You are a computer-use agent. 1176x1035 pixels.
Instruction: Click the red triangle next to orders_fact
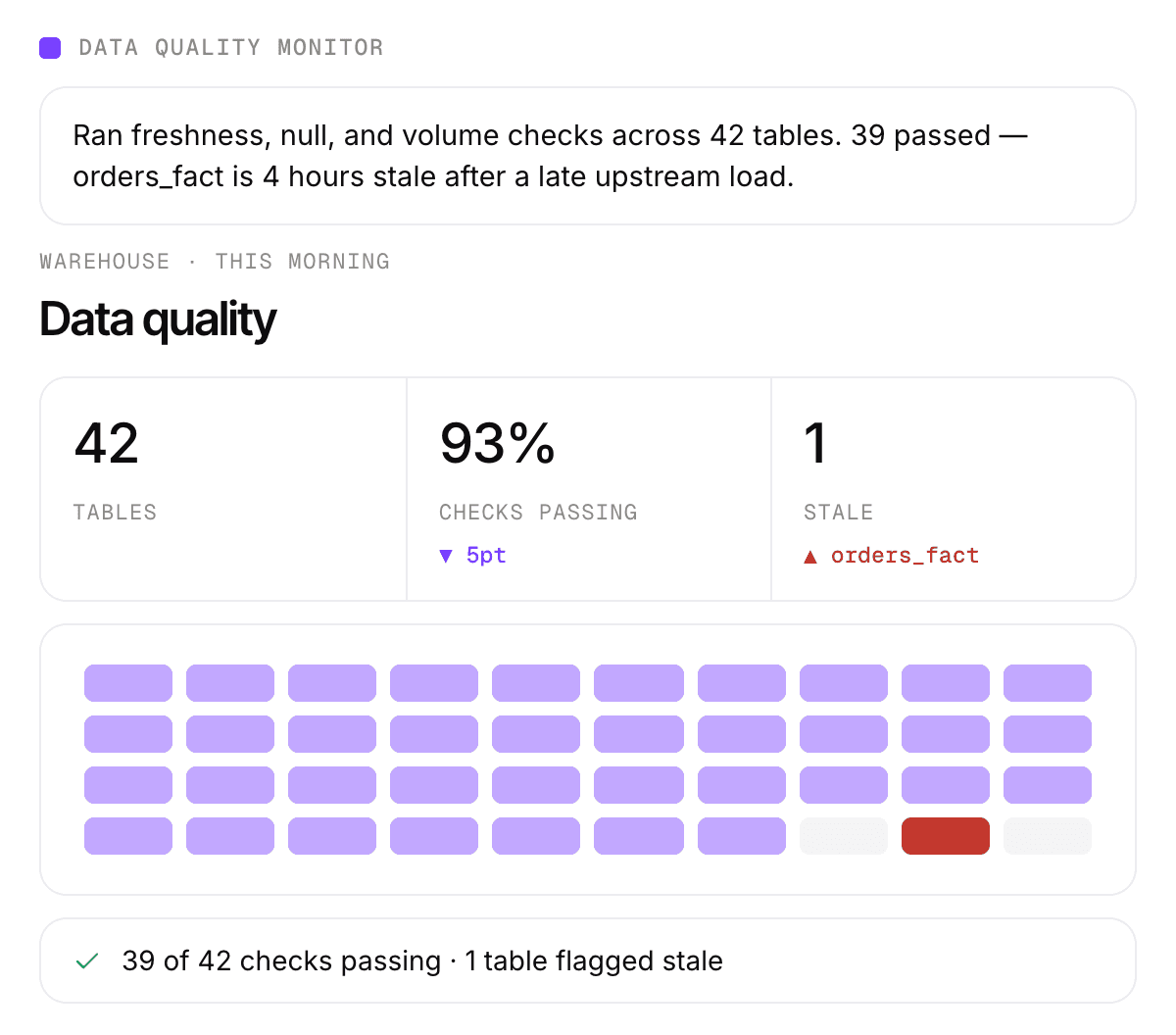(810, 557)
